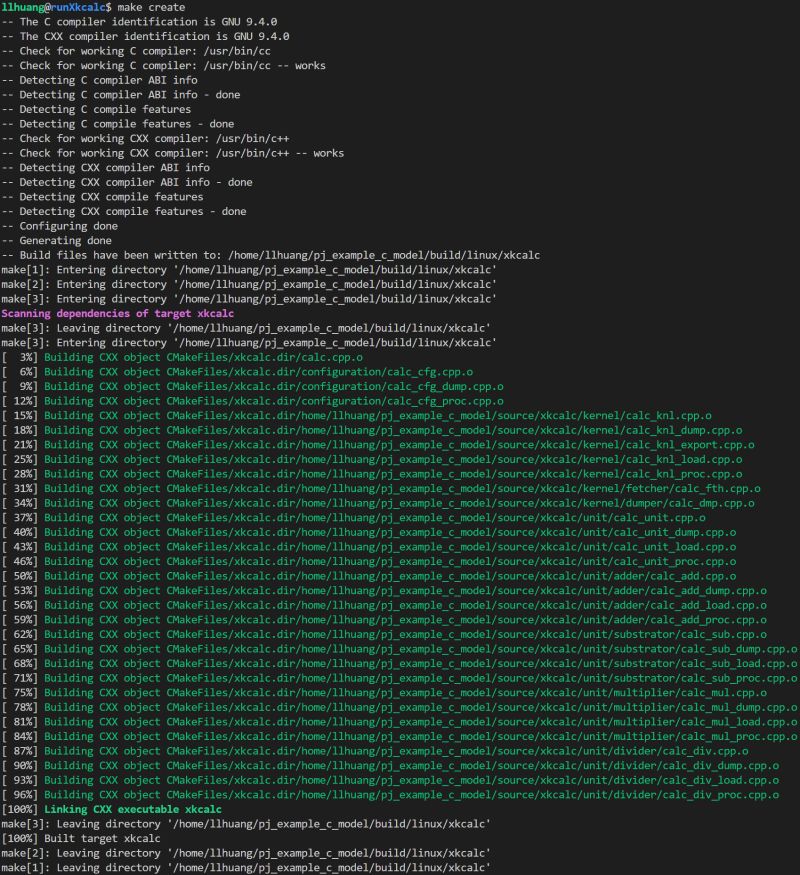The image size is (800, 875).
Task: Click 'Detecting C compile features - done' line
Action: coord(118,124)
